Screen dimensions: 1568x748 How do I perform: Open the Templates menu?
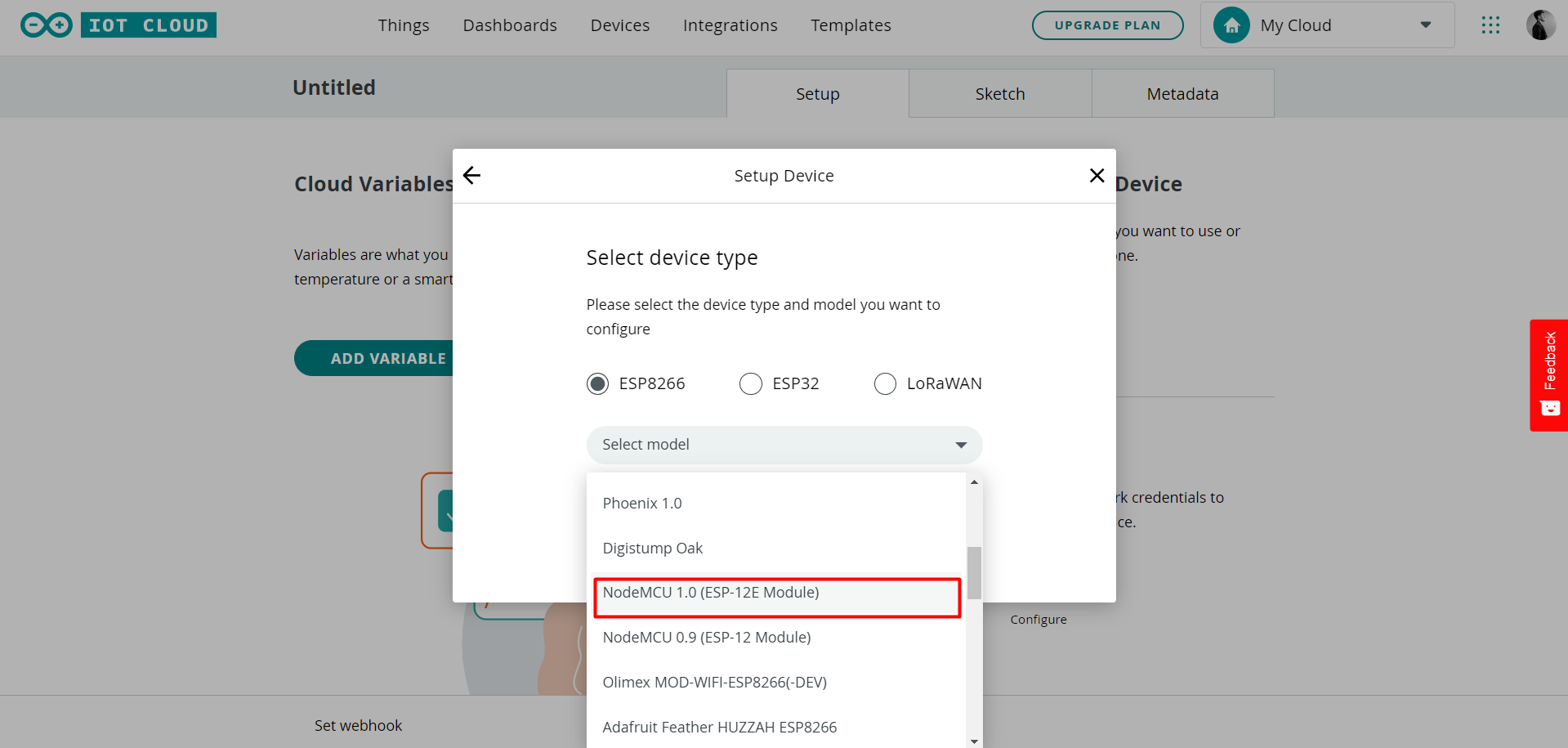(x=851, y=25)
